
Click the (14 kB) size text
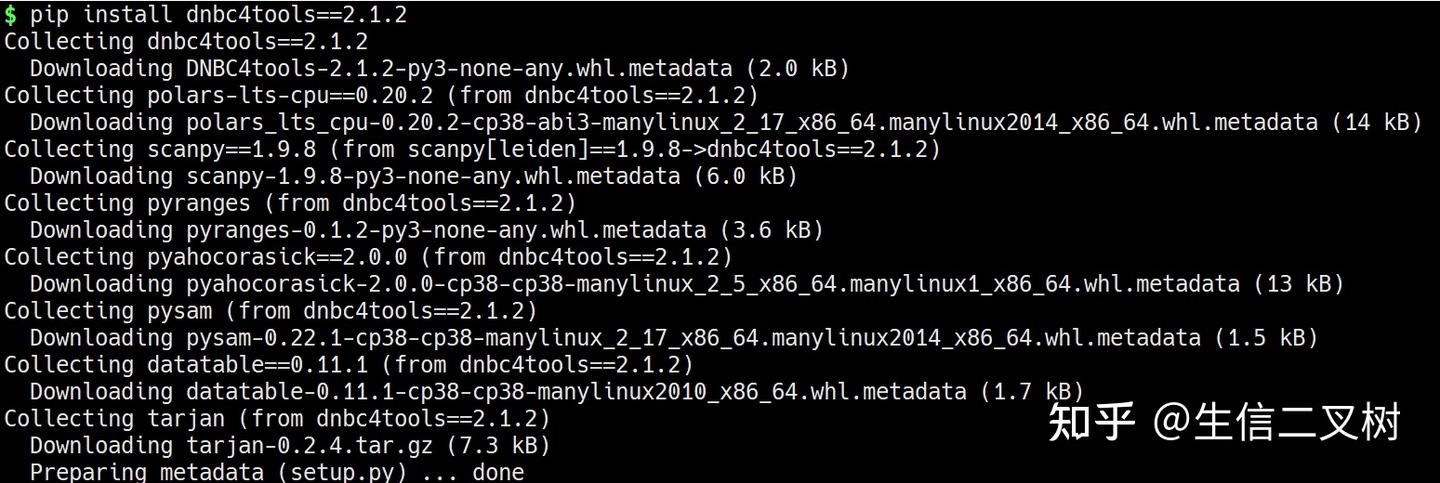point(1376,123)
